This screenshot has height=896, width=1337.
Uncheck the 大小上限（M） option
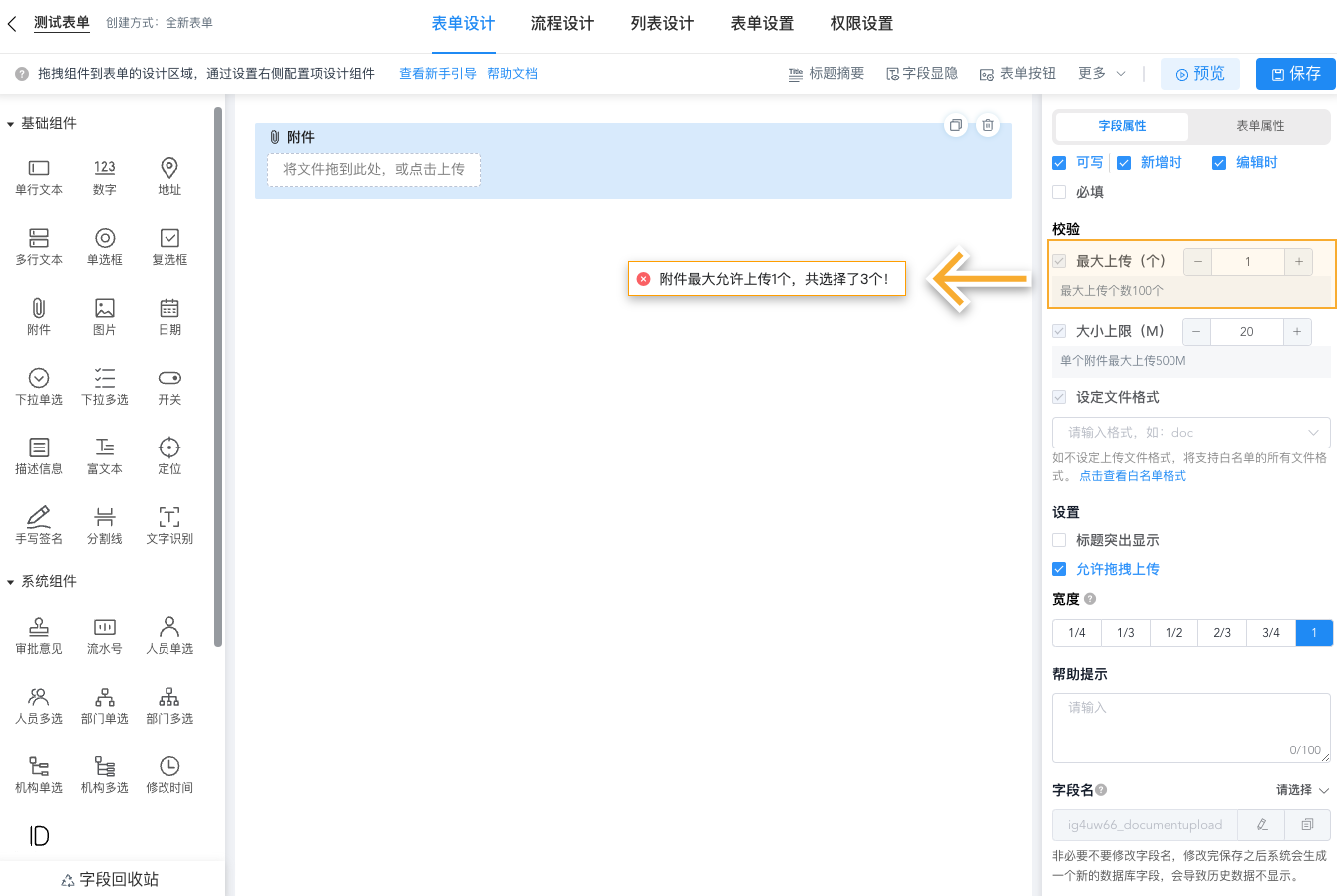tap(1058, 331)
